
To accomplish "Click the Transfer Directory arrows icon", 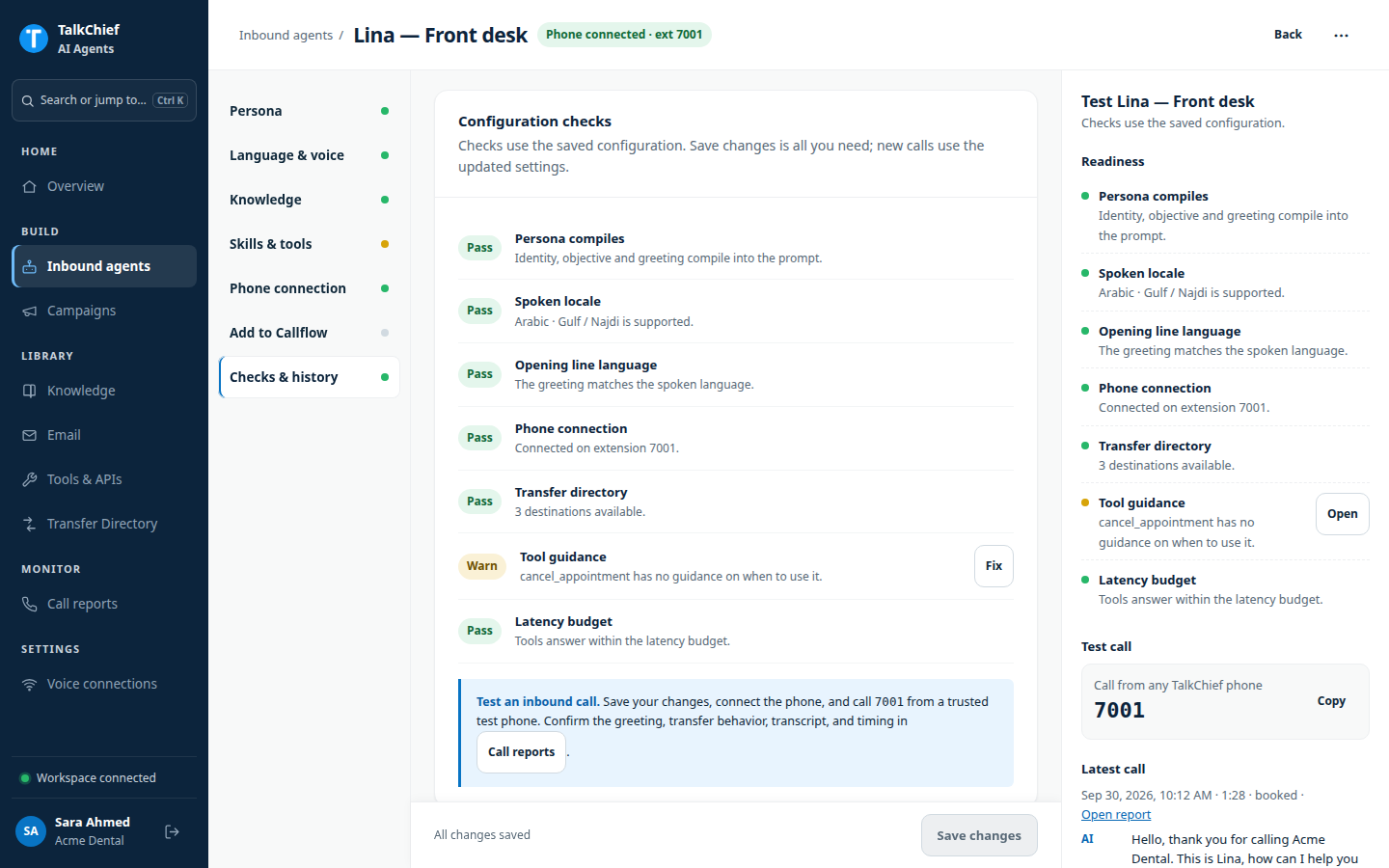I will click(30, 524).
